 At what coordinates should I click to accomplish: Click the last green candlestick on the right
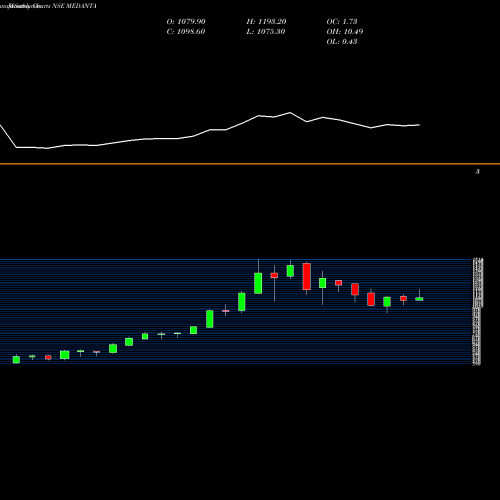[x=419, y=299]
